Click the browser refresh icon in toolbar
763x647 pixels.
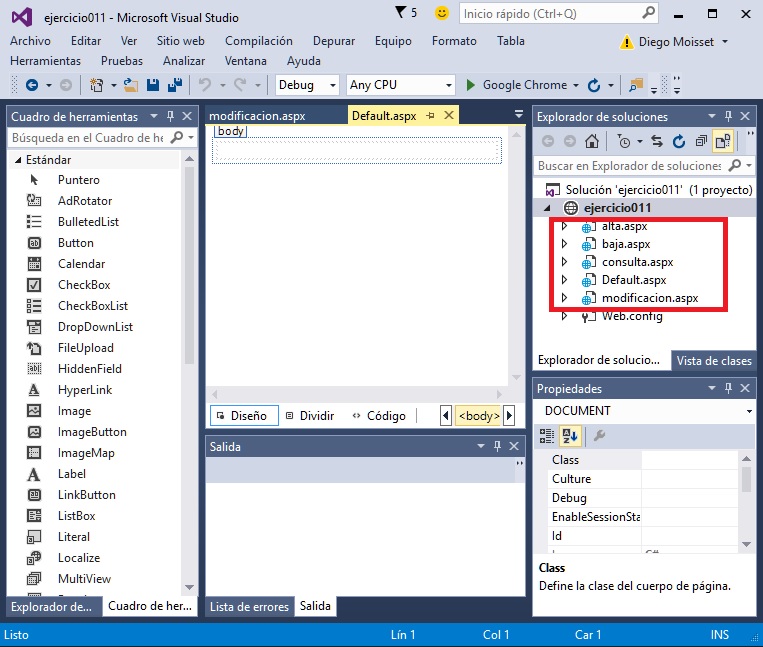click(x=594, y=86)
